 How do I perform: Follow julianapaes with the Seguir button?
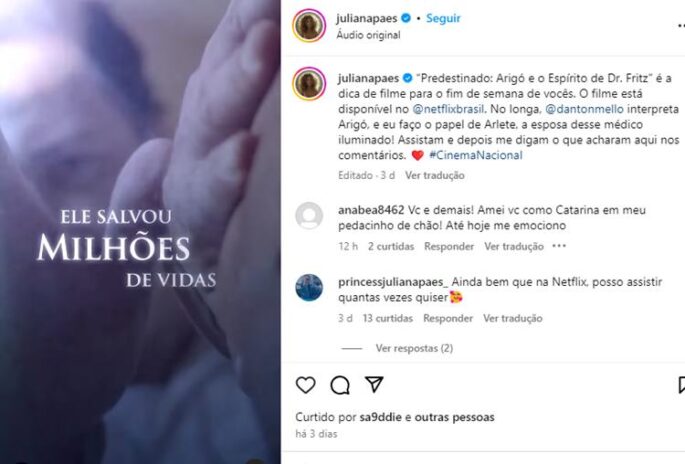pyautogui.click(x=443, y=18)
